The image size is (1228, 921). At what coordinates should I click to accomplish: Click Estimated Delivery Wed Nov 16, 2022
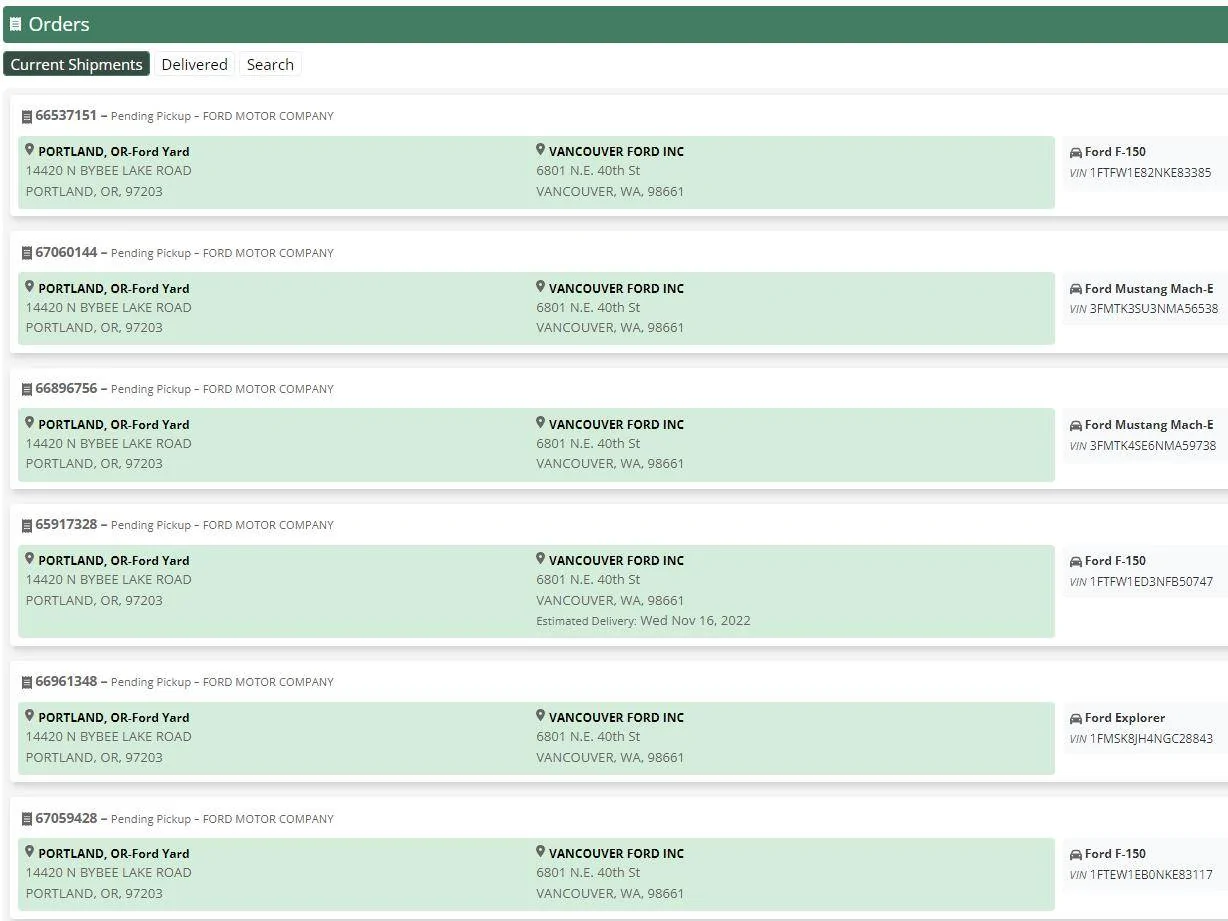click(x=643, y=620)
